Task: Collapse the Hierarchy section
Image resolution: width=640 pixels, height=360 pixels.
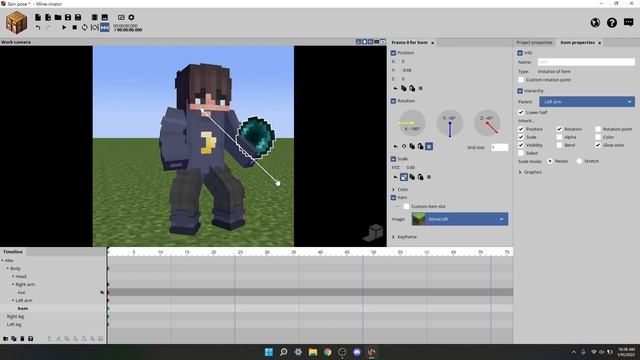Action: pos(520,91)
